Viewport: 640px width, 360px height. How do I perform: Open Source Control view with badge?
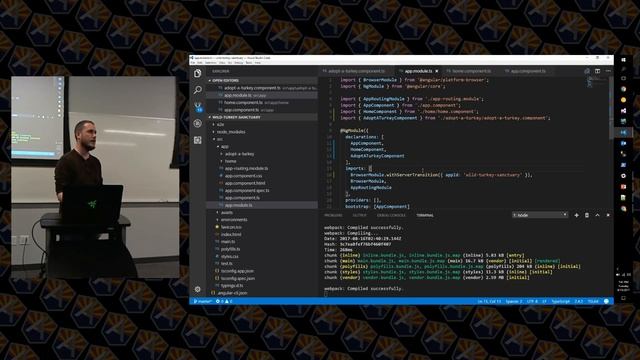198,107
